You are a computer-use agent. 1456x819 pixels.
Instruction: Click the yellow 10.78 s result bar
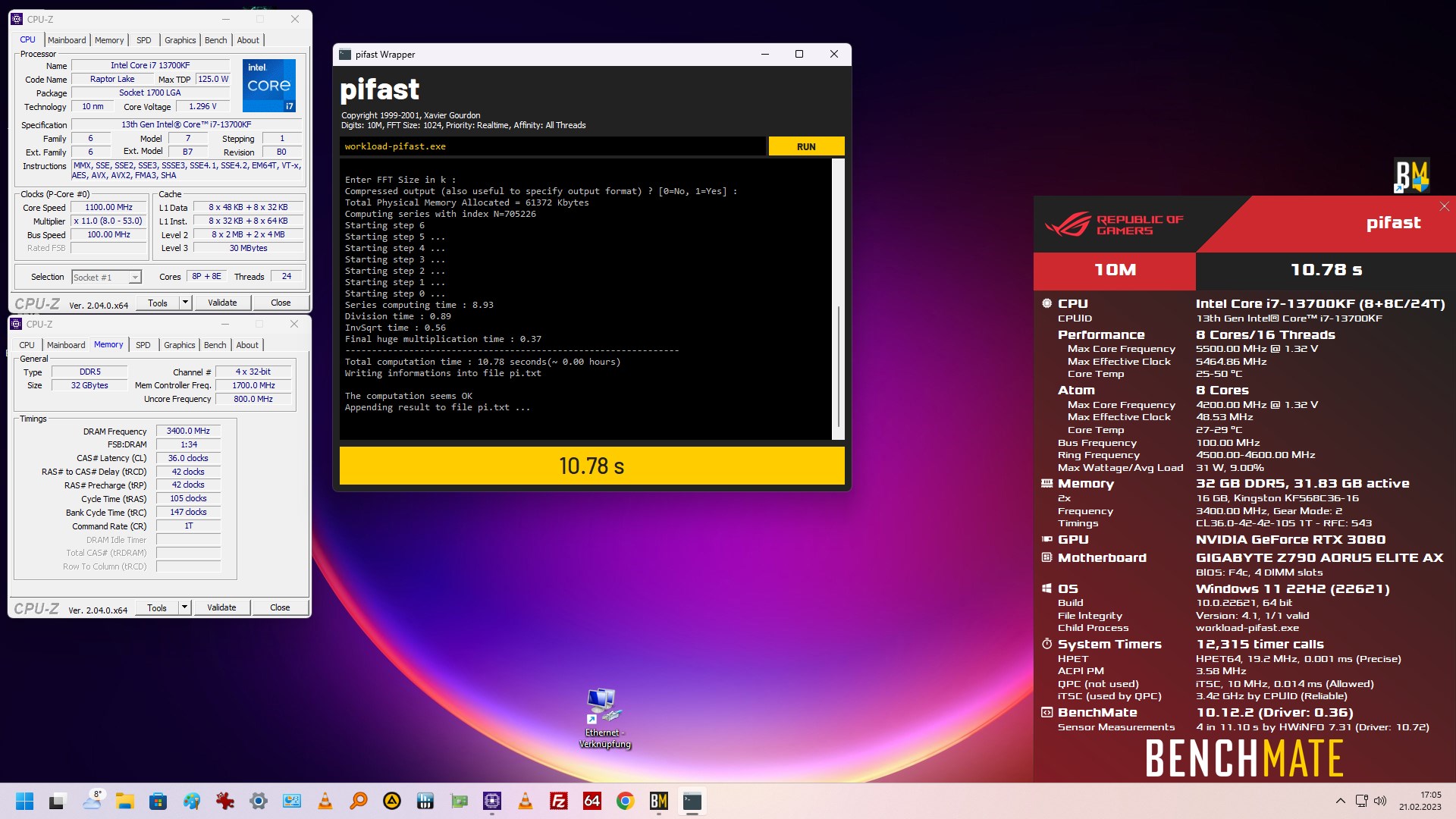point(591,466)
